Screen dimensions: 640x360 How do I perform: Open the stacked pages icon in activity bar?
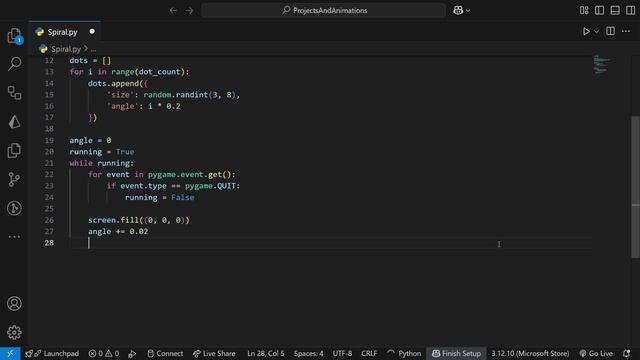coord(14,151)
